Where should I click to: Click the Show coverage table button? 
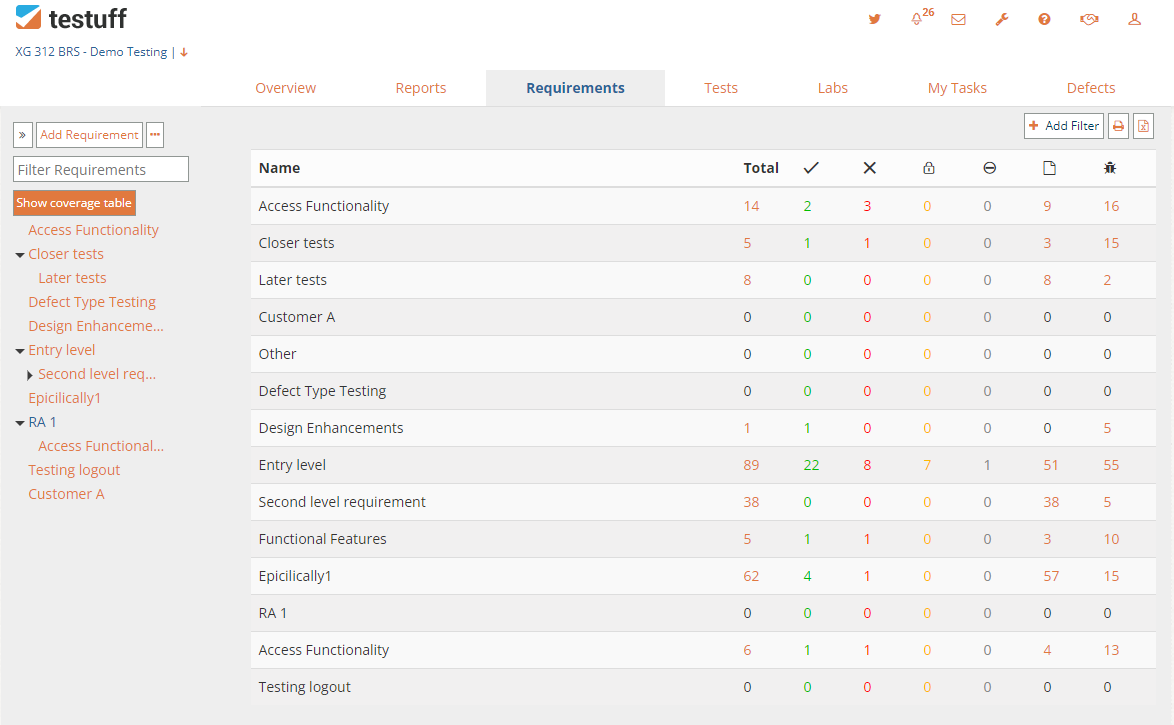point(74,203)
